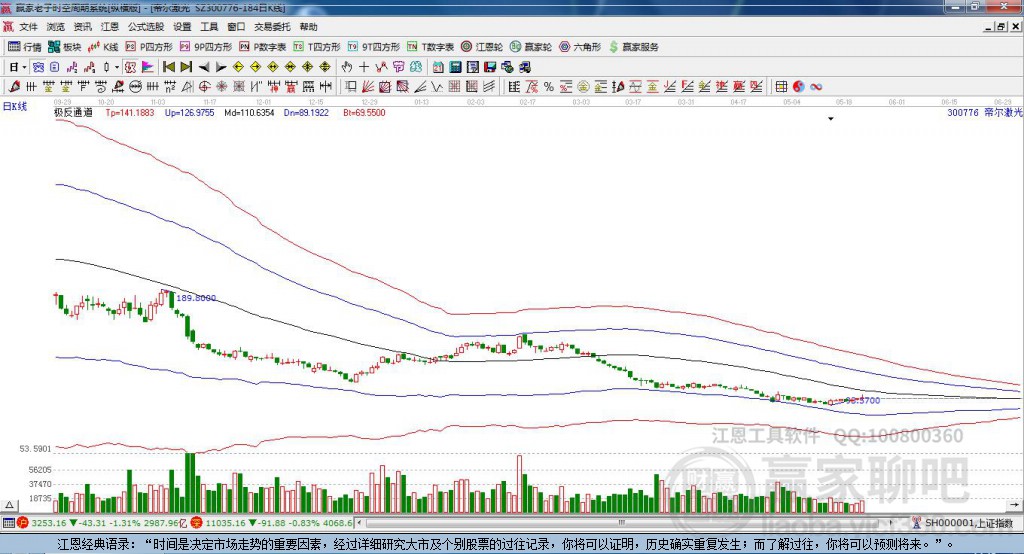Jump to first bar icon
The height and width of the screenshot is (554, 1024).
168,67
